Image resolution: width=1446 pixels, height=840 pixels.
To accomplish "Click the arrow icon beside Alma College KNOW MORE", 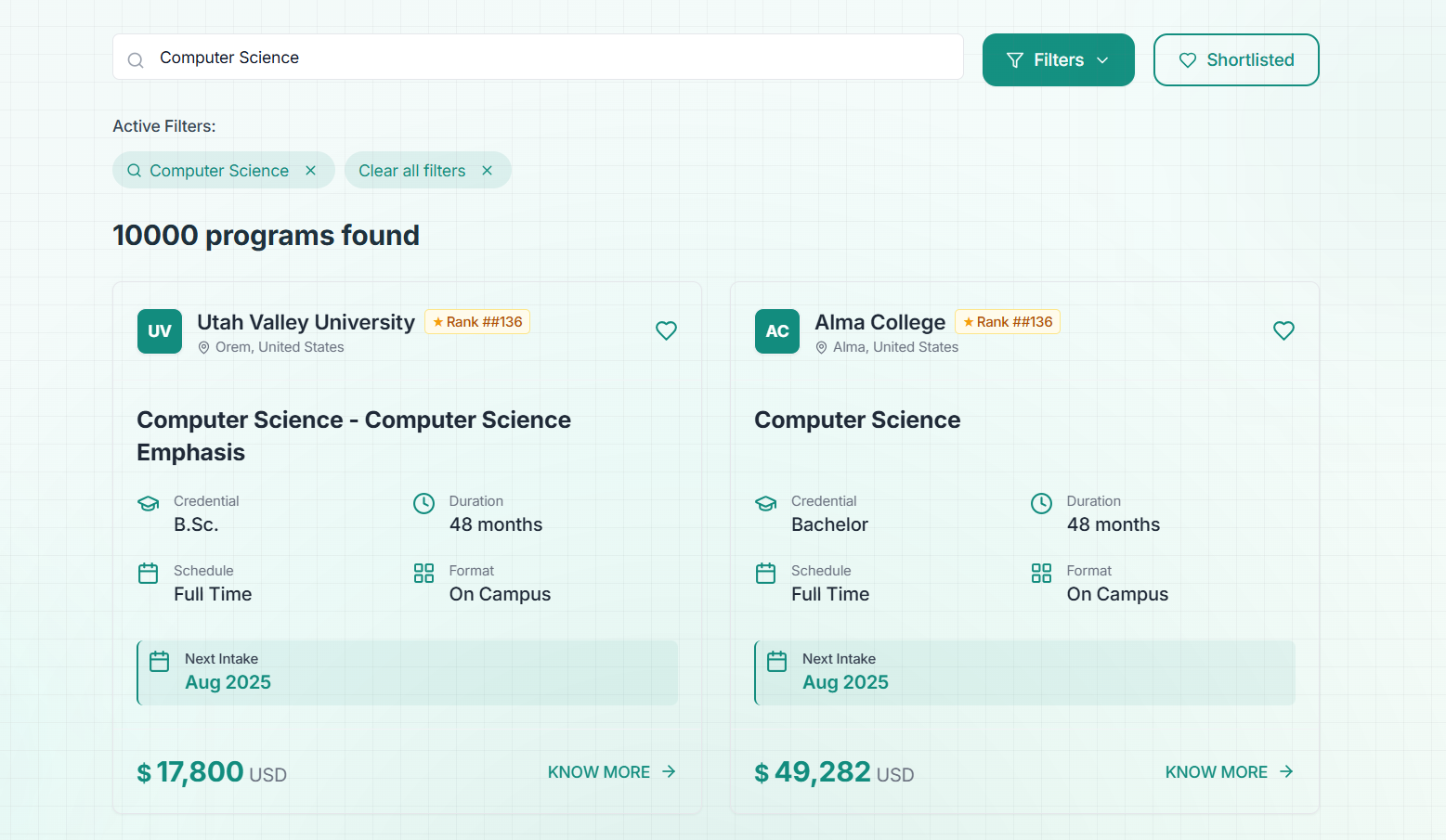I will 1286,772.
